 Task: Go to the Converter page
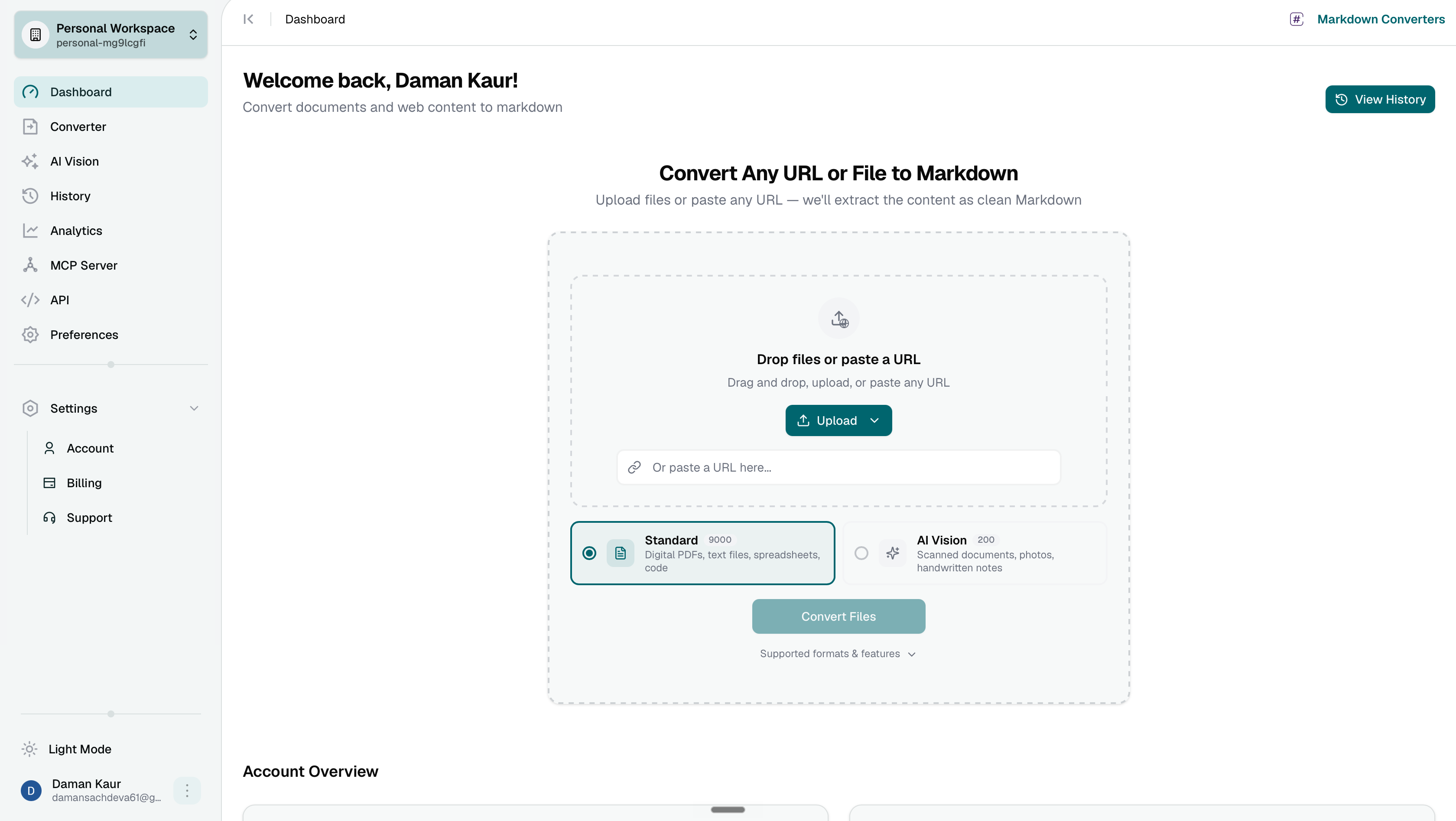(111, 127)
